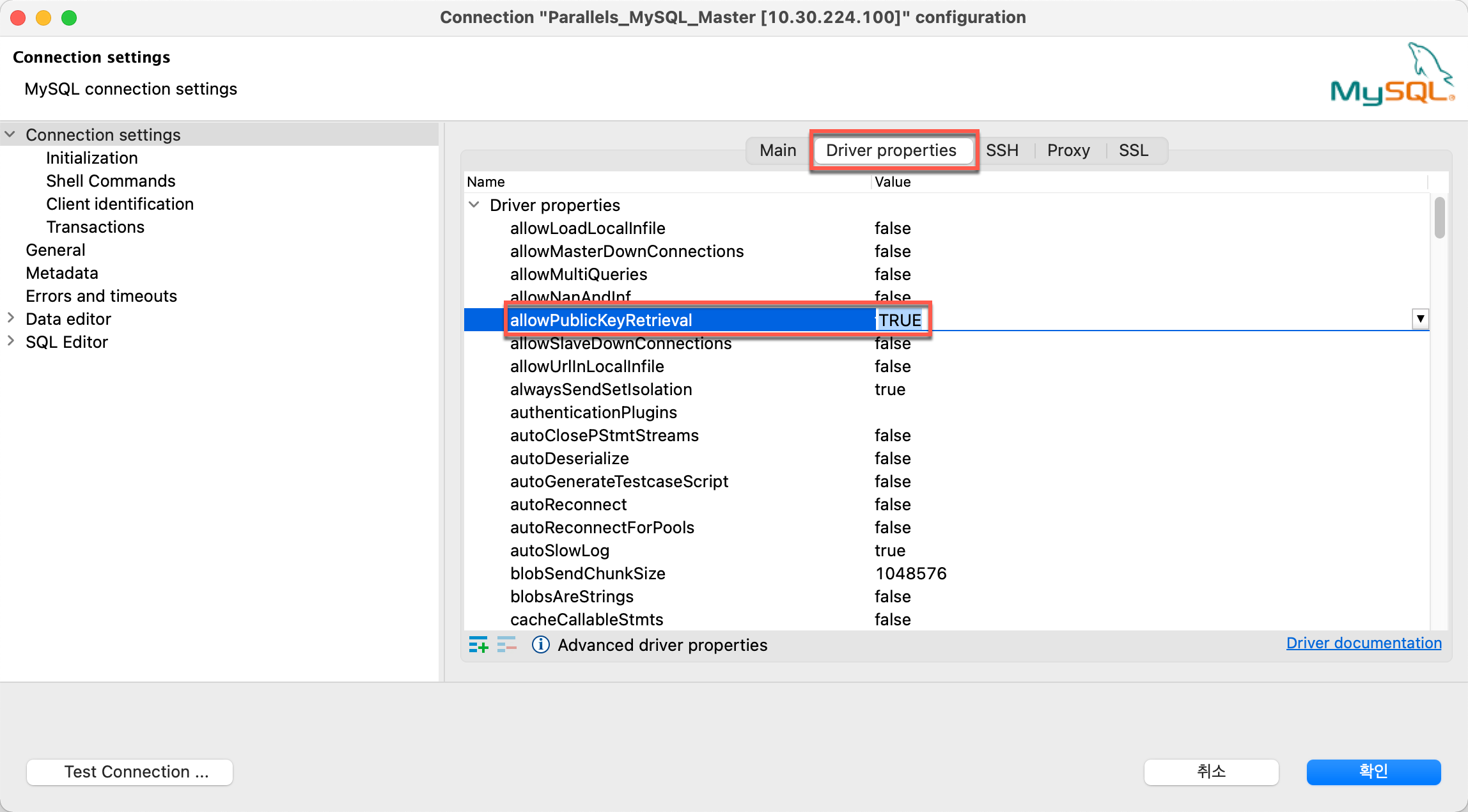Open the SSH tab
The height and width of the screenshot is (812, 1468).
(x=1001, y=150)
